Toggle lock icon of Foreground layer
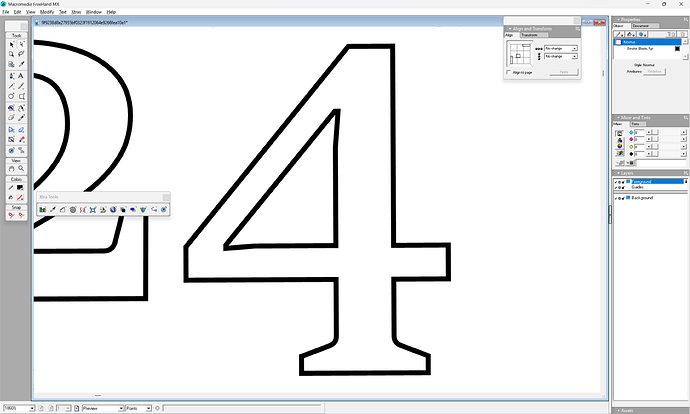 click(x=623, y=182)
